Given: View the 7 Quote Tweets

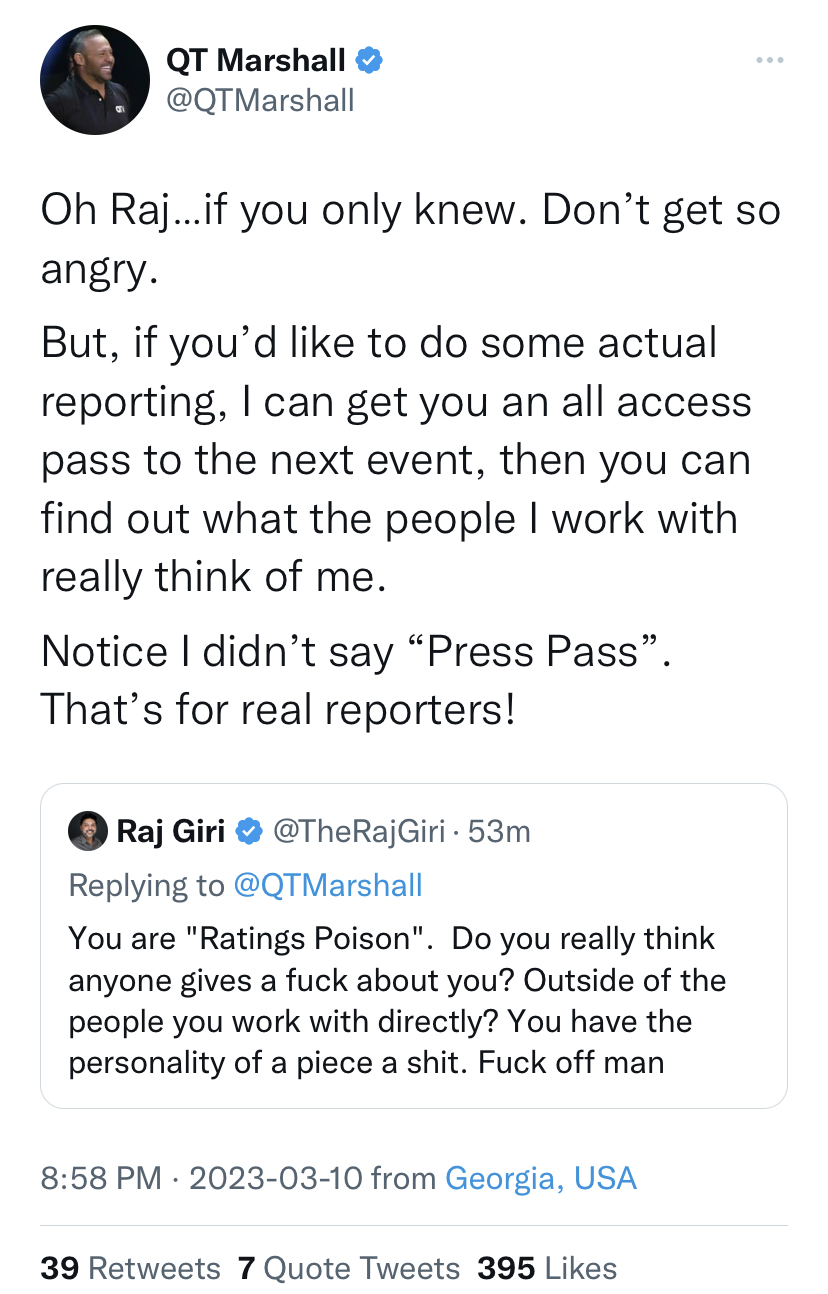Looking at the screenshot, I should pyautogui.click(x=349, y=1269).
